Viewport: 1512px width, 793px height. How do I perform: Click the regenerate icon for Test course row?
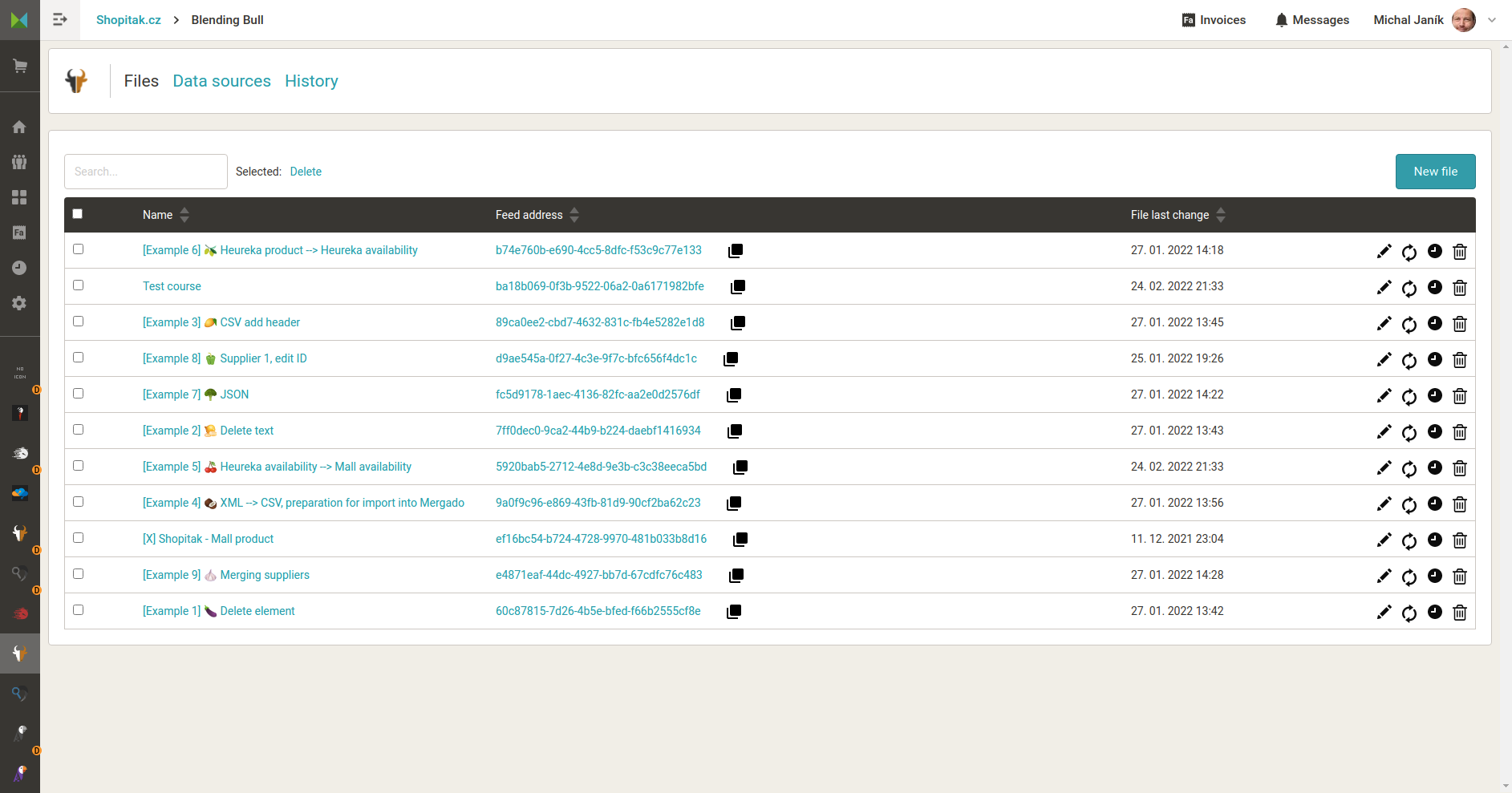1409,289
